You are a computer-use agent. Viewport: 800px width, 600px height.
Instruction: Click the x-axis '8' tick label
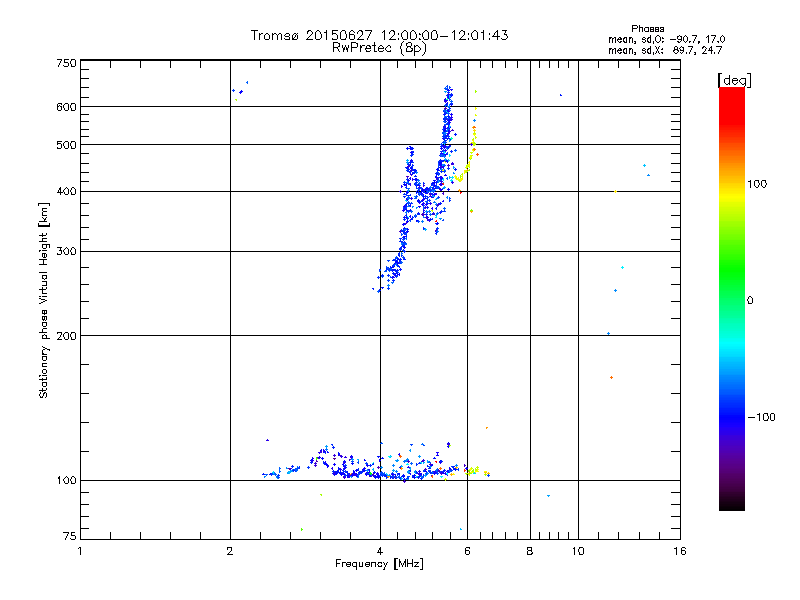[x=530, y=551]
